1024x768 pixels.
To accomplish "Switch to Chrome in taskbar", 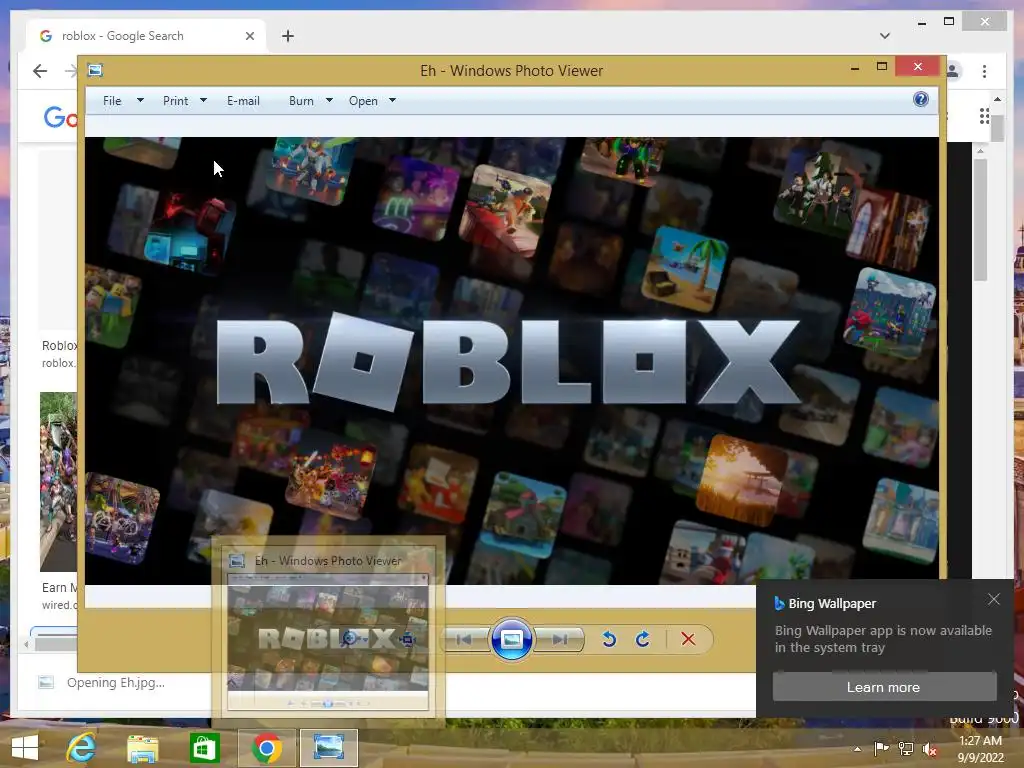I will [x=266, y=748].
